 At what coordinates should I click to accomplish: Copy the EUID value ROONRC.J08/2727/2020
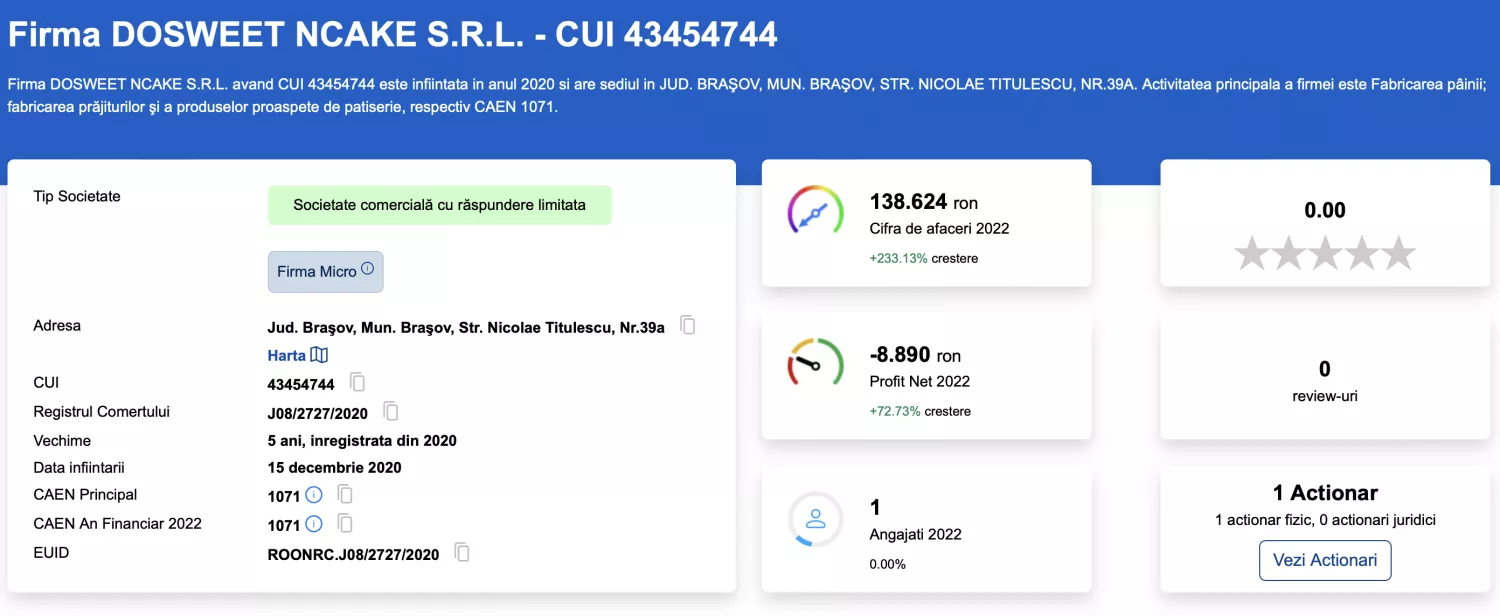pyautogui.click(x=462, y=552)
